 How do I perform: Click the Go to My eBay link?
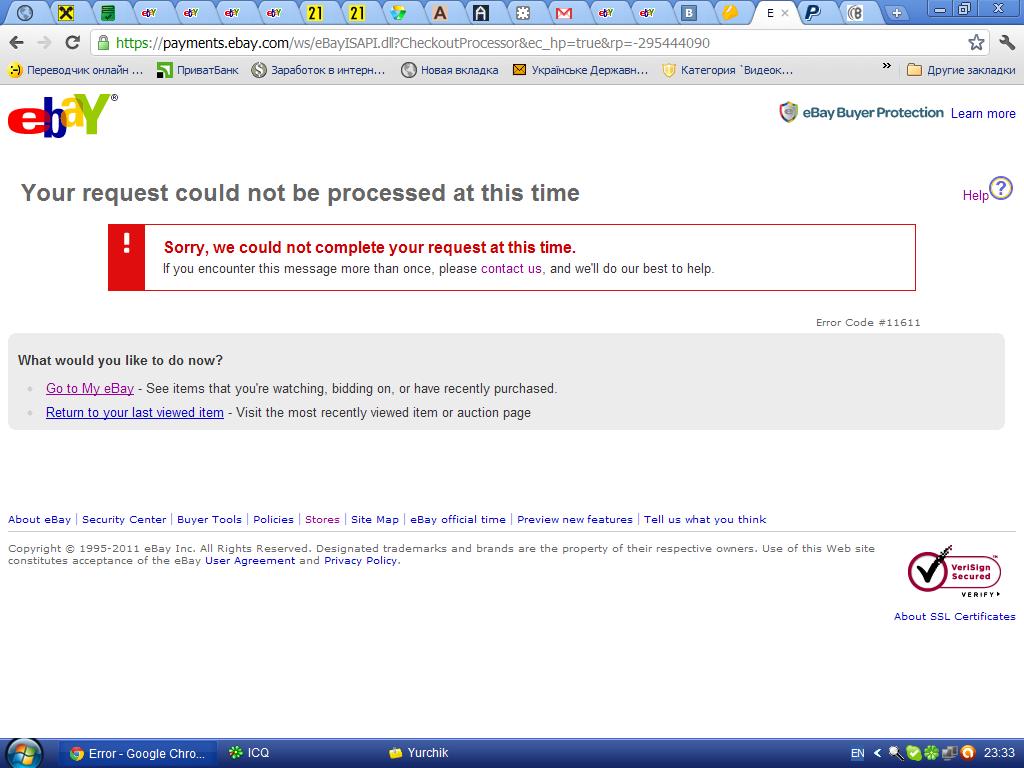pyautogui.click(x=89, y=389)
